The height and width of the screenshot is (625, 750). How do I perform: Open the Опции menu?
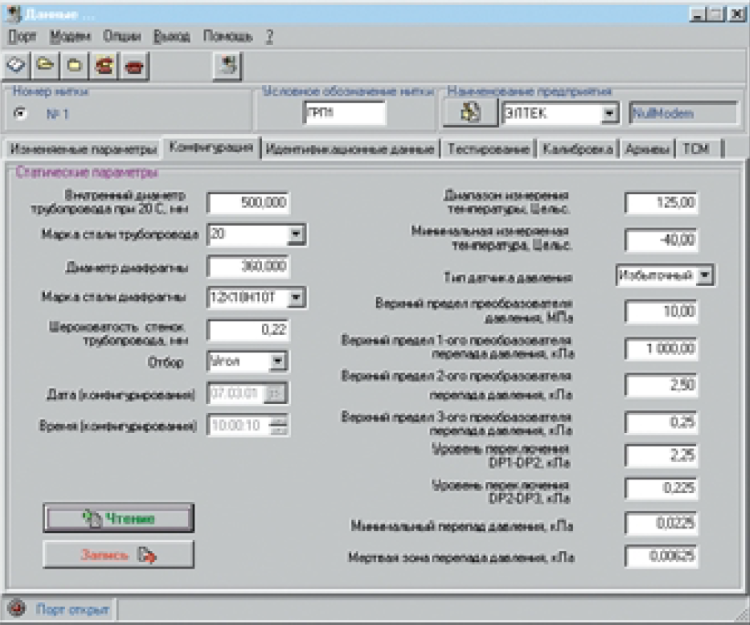point(122,36)
